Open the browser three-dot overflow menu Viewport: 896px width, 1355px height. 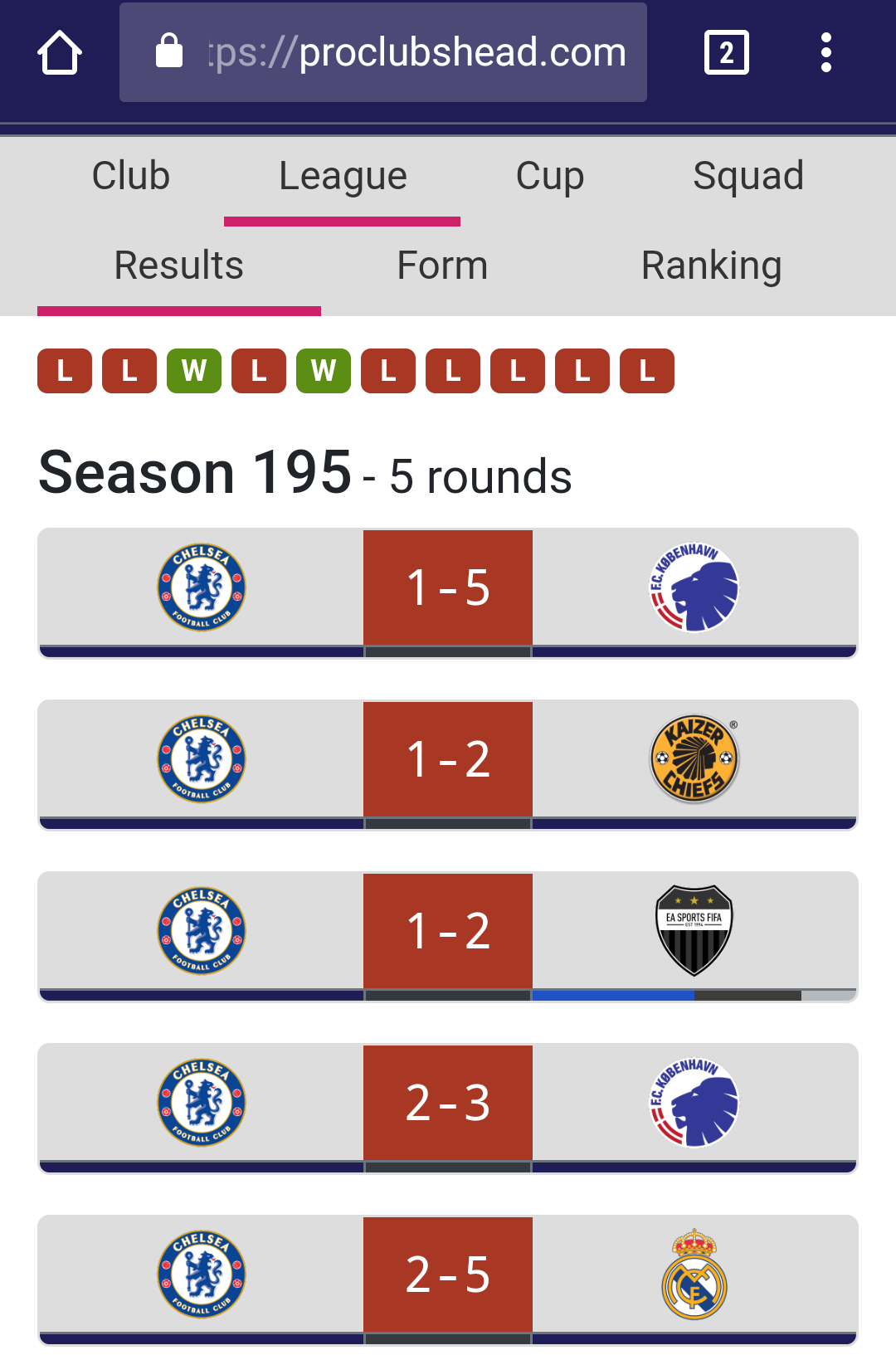tap(825, 52)
